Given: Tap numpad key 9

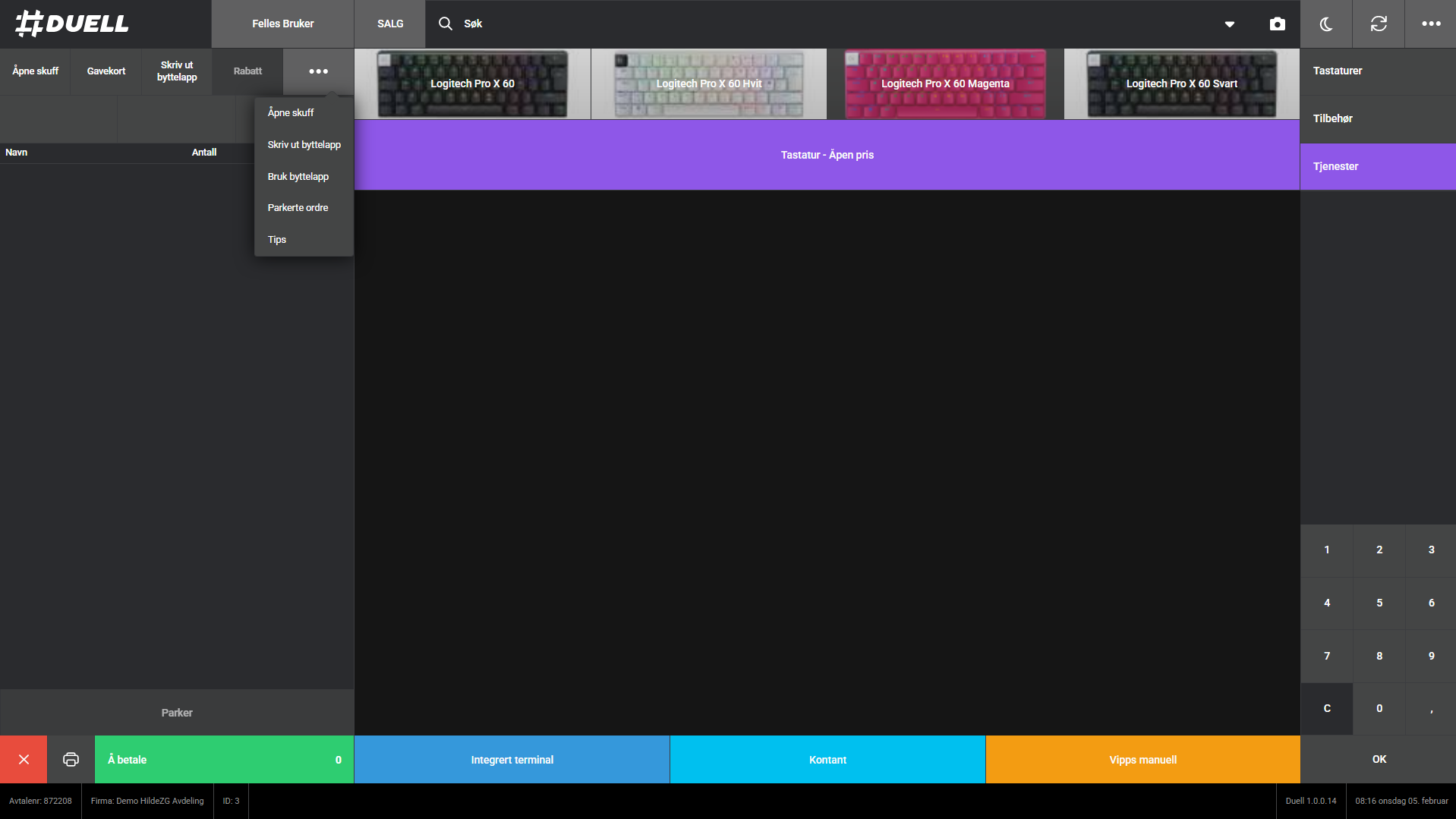Looking at the screenshot, I should 1431,656.
